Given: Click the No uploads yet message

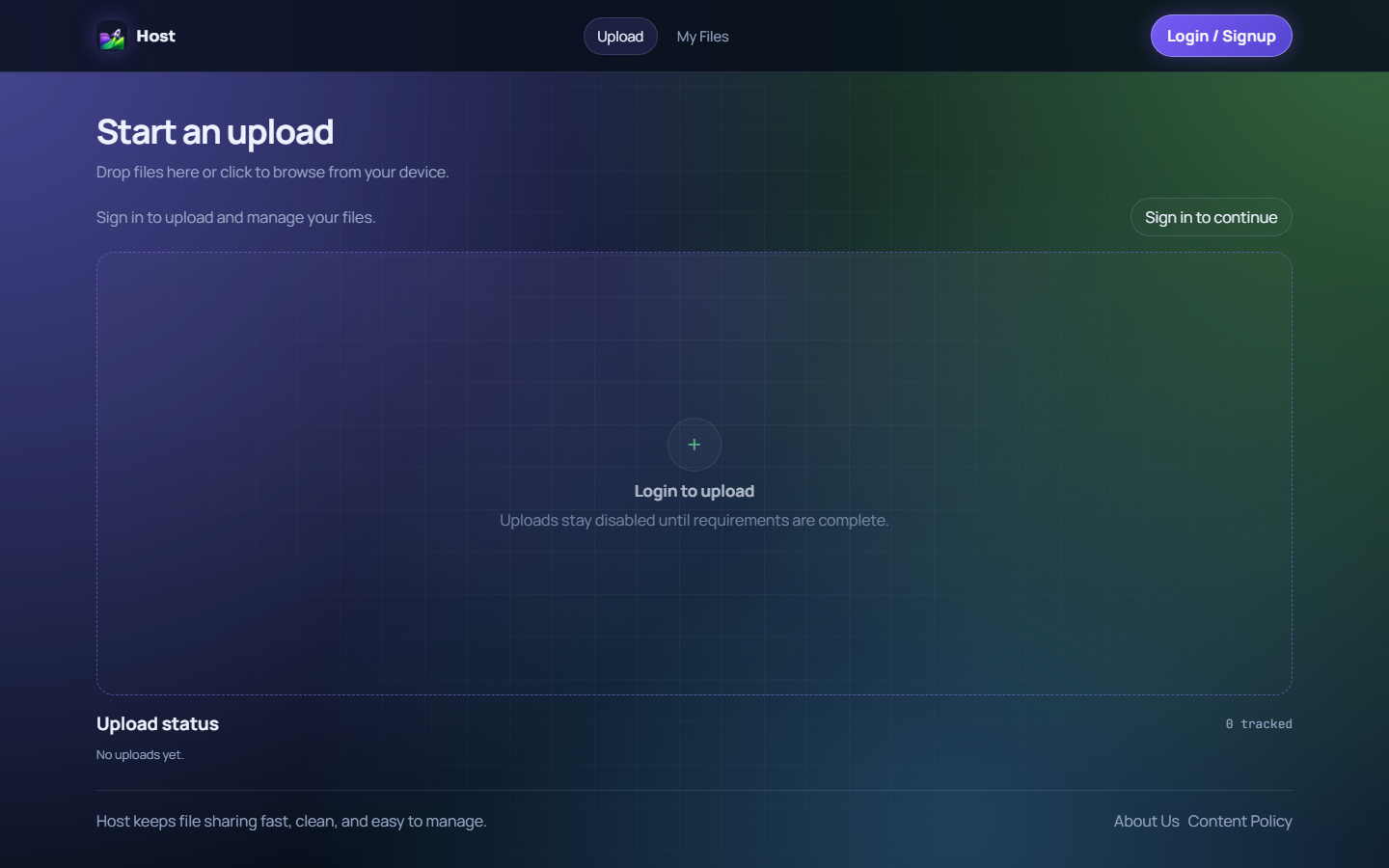Looking at the screenshot, I should (140, 754).
